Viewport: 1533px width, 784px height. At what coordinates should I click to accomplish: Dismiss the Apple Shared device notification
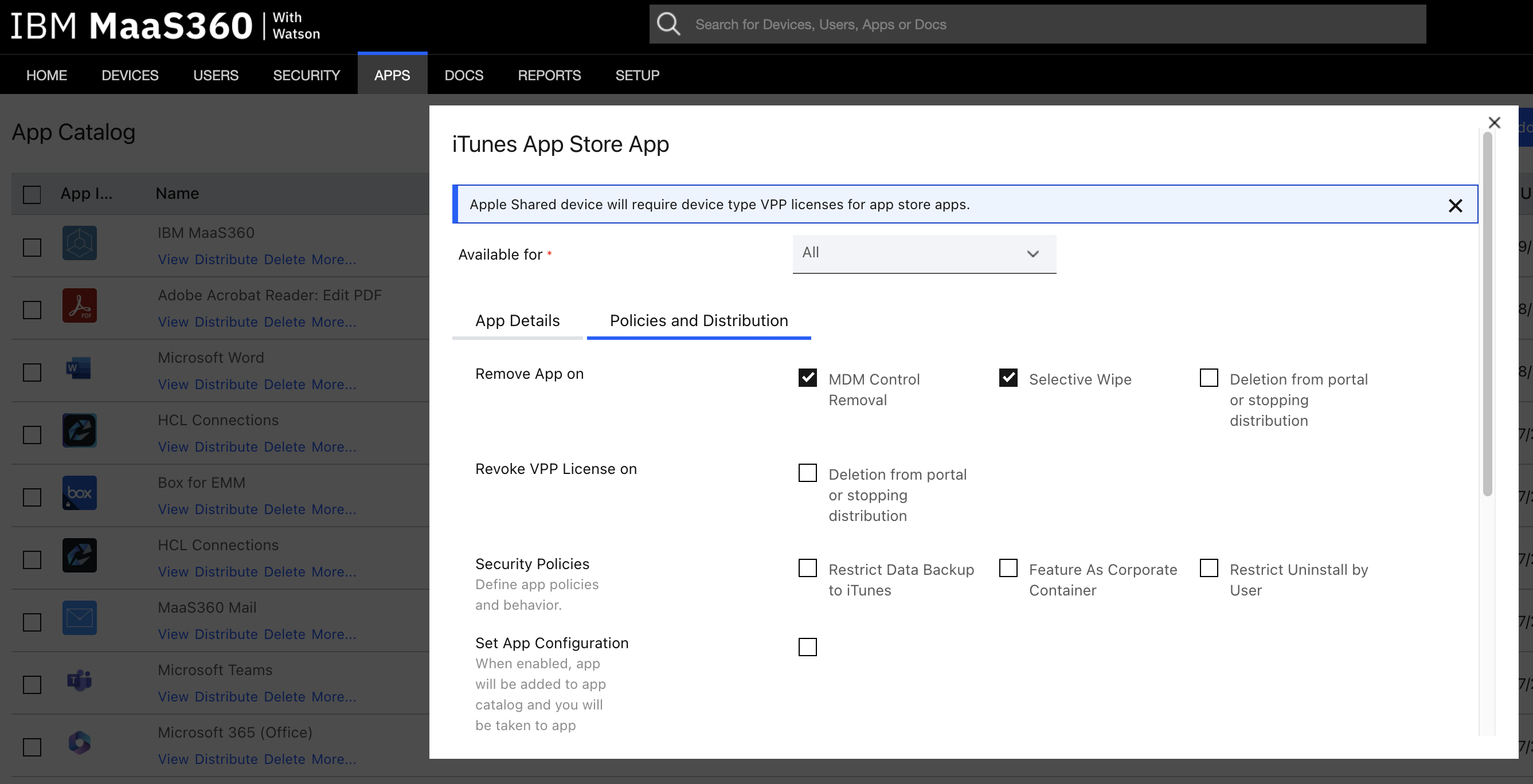(x=1456, y=205)
